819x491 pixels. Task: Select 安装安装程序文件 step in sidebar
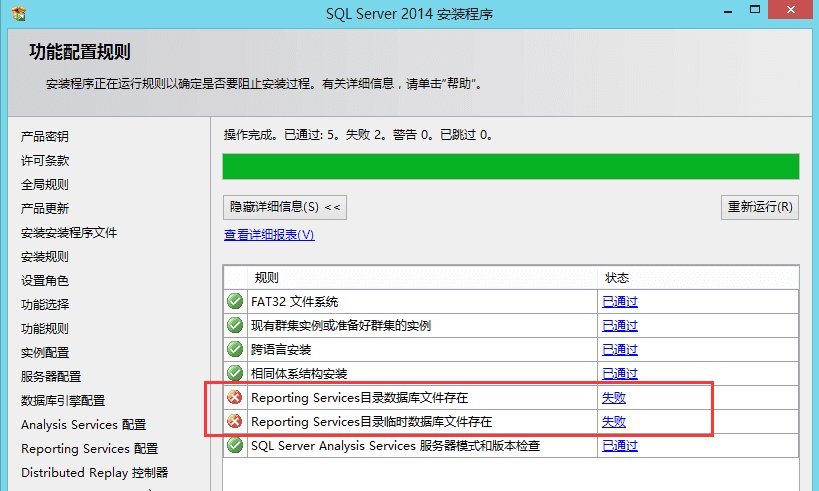(69, 232)
